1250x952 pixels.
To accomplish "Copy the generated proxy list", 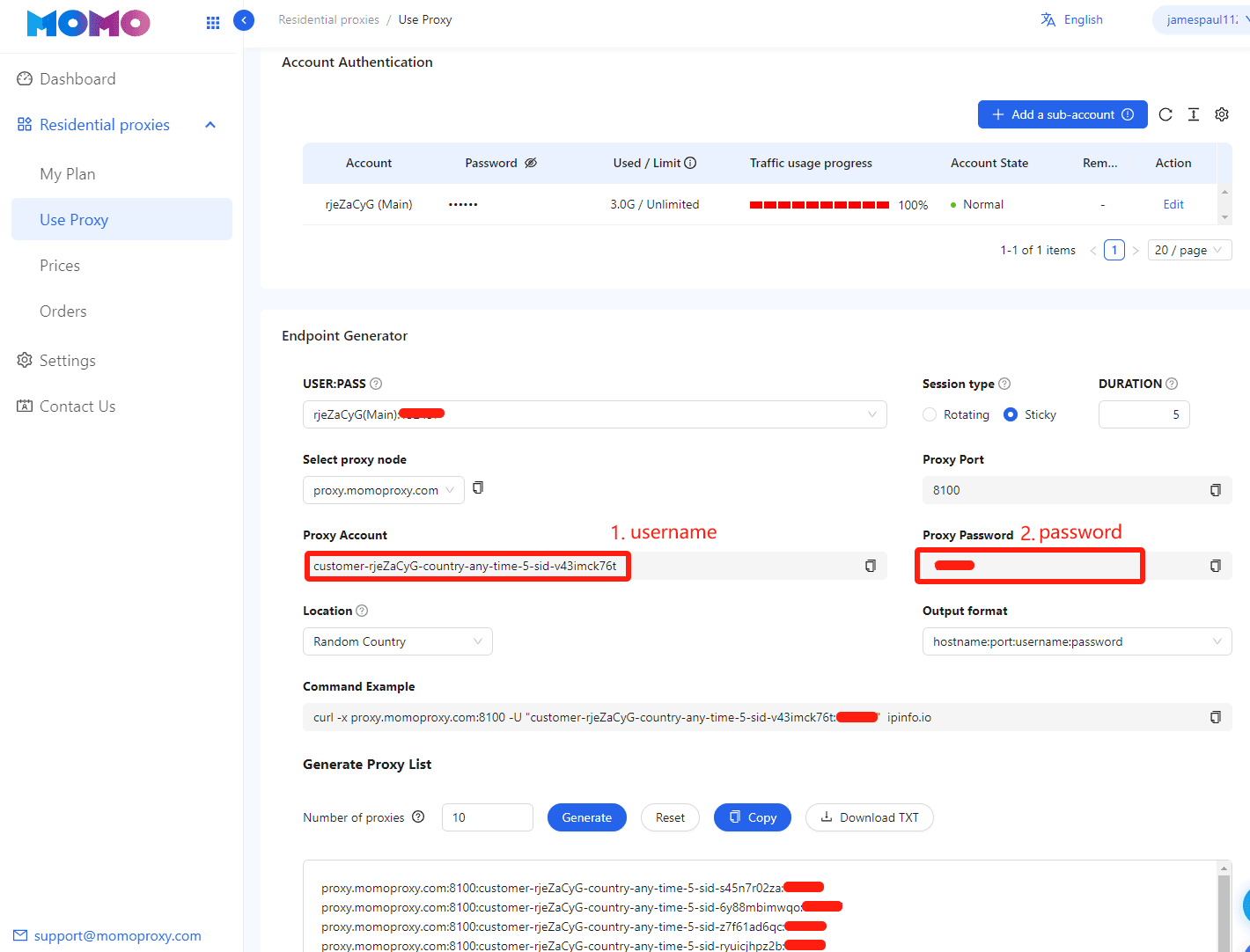I will [x=753, y=817].
